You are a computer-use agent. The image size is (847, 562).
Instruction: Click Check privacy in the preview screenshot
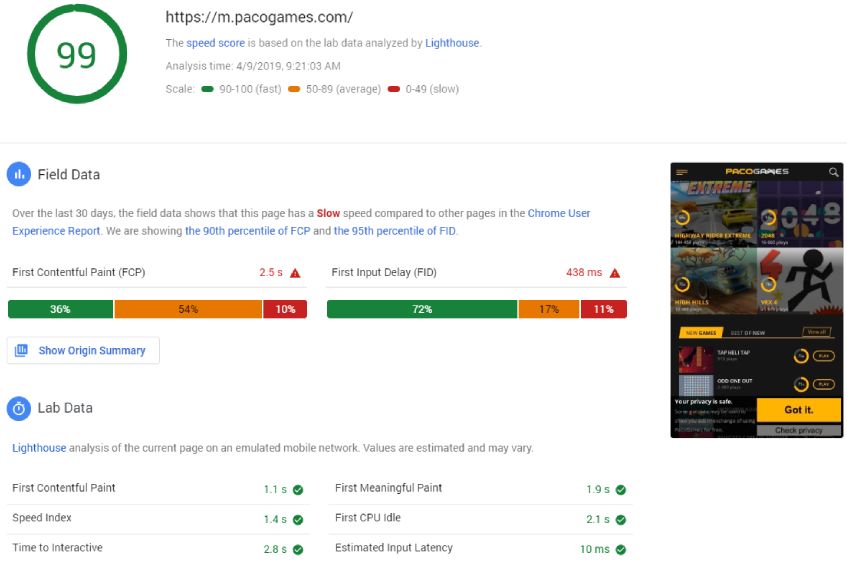798,430
